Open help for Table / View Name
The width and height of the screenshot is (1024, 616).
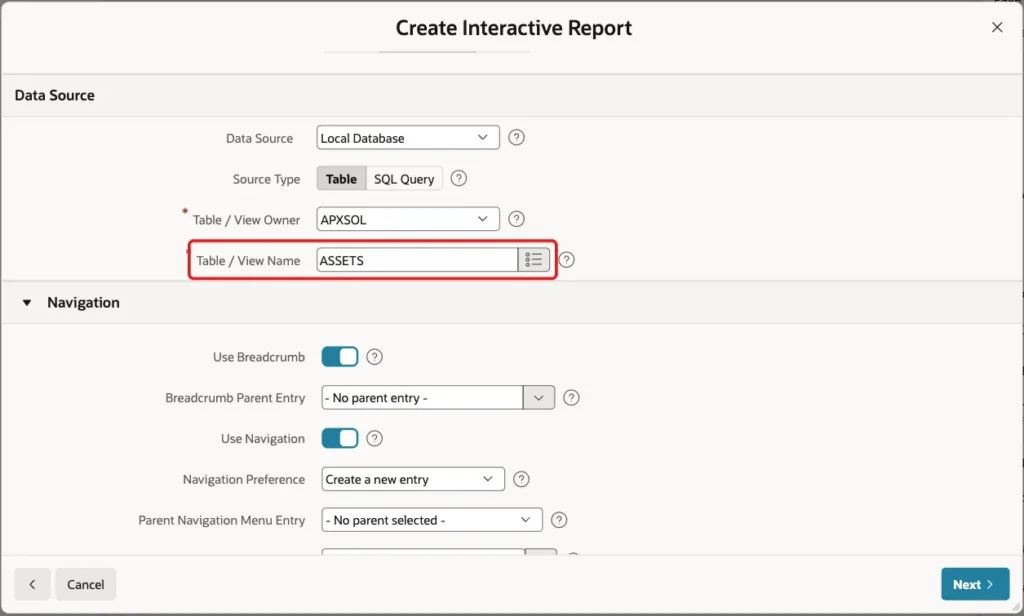(x=566, y=260)
